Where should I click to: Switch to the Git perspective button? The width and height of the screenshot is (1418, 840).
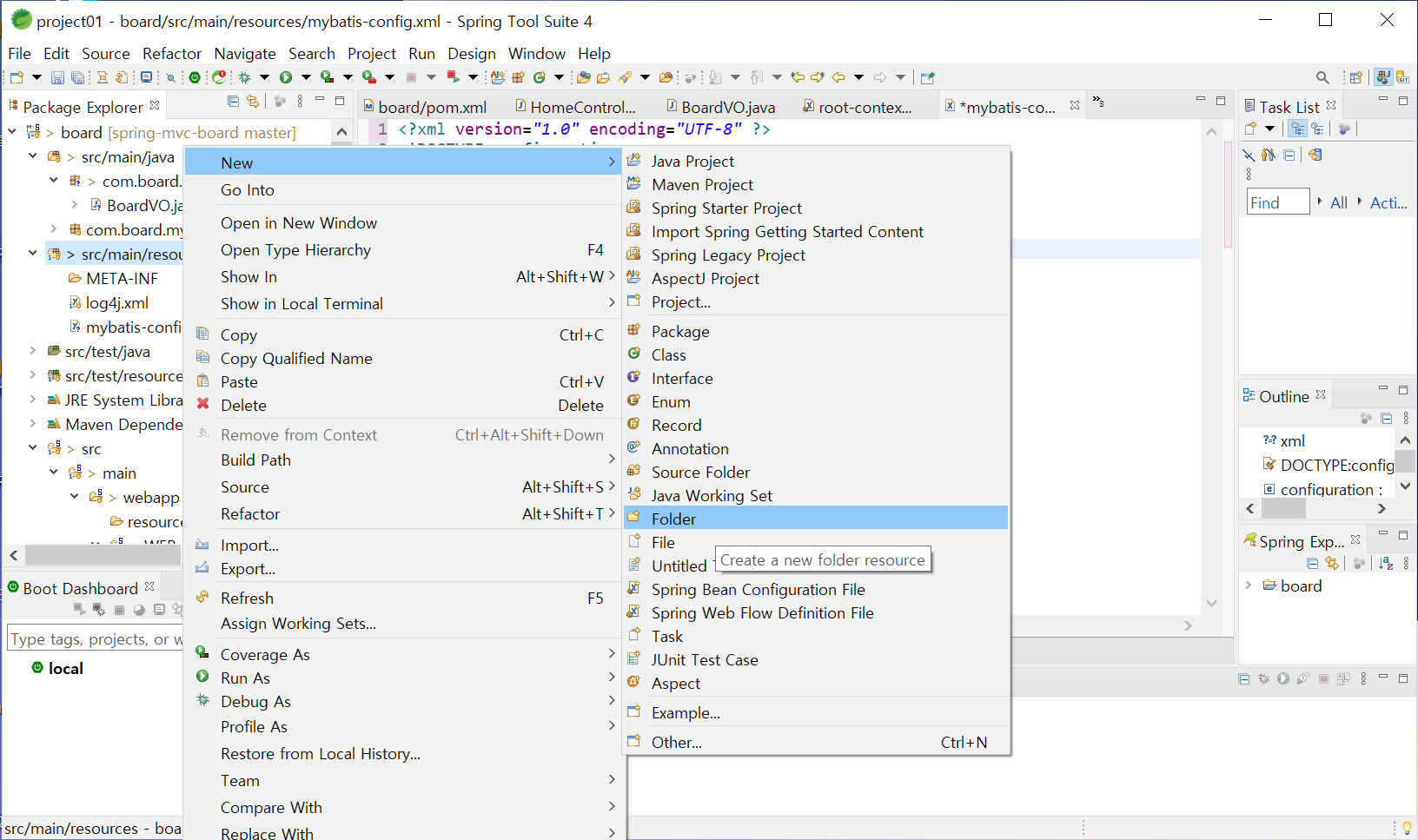coord(1402,77)
